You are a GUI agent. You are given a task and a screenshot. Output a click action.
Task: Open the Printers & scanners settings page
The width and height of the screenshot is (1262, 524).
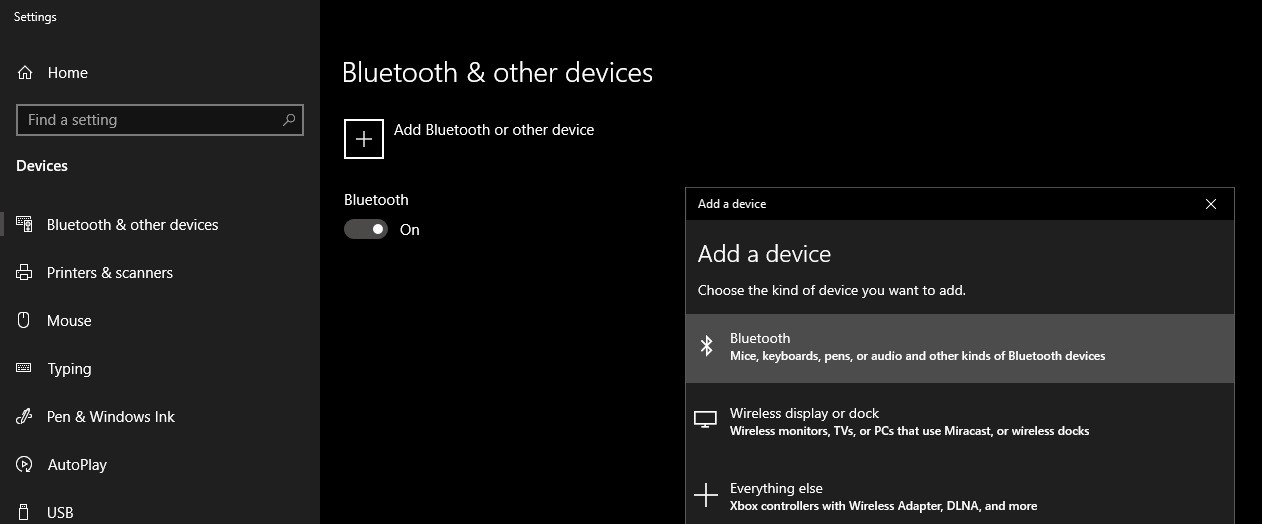pyautogui.click(x=110, y=273)
